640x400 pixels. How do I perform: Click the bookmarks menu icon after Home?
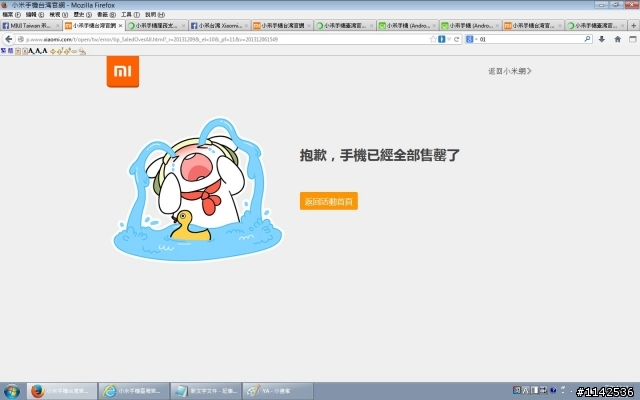[633, 39]
